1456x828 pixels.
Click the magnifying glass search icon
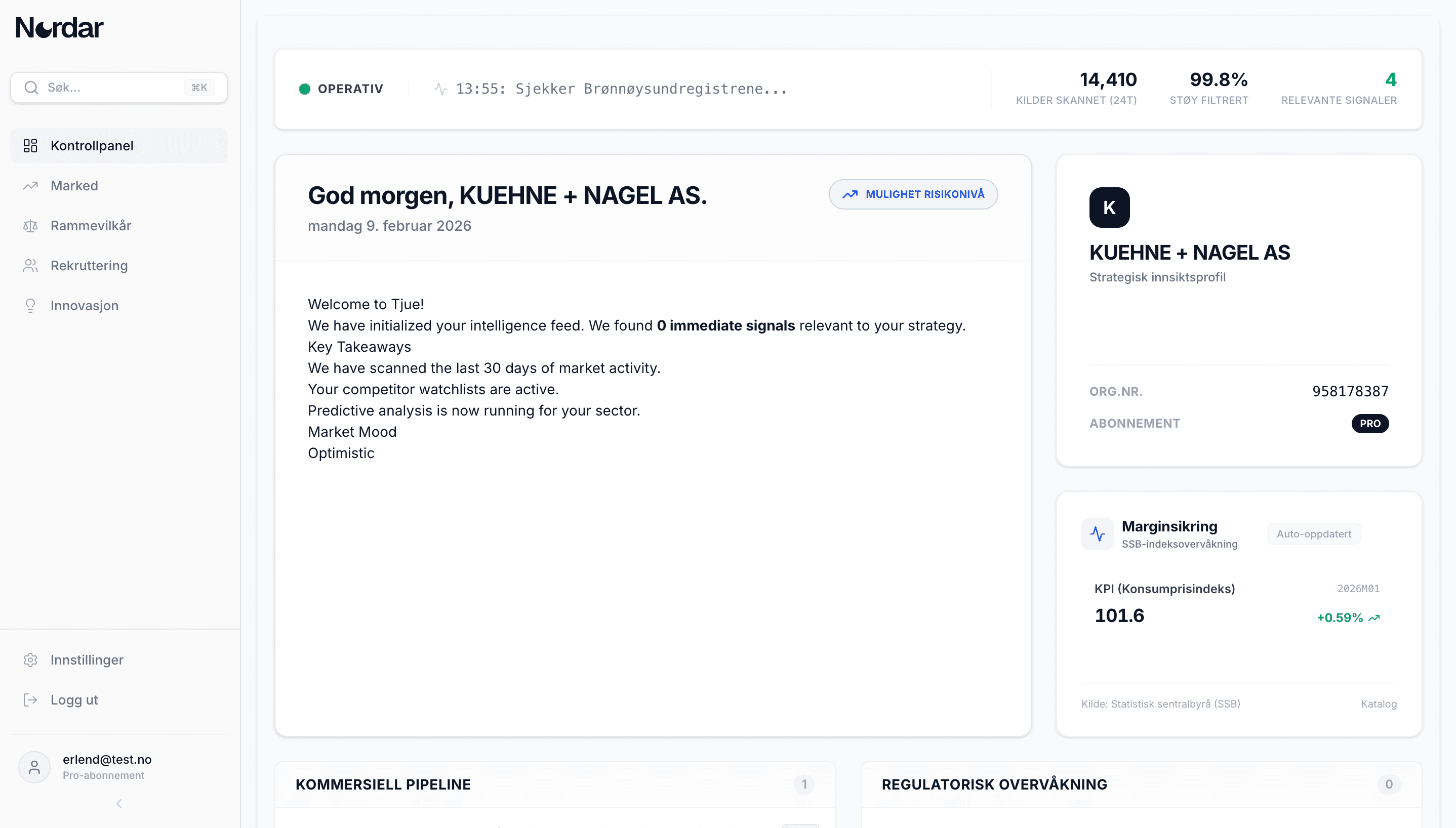pos(32,87)
